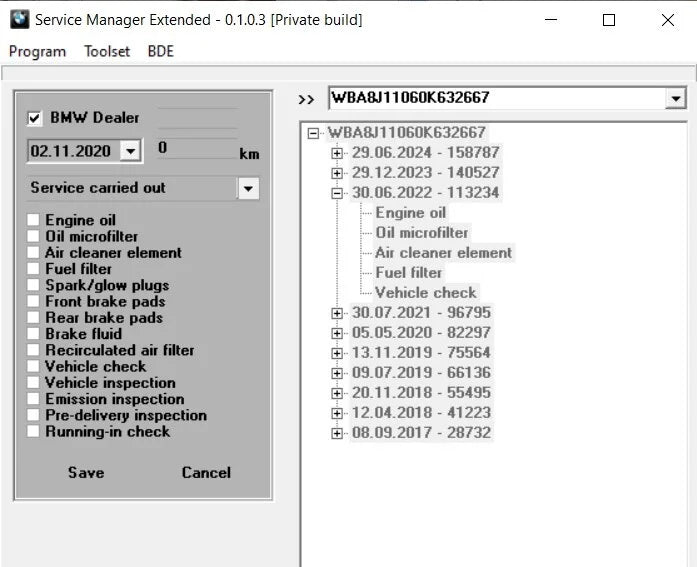697x567 pixels.
Task: Minimize the Service Manager window
Action: click(x=551, y=20)
